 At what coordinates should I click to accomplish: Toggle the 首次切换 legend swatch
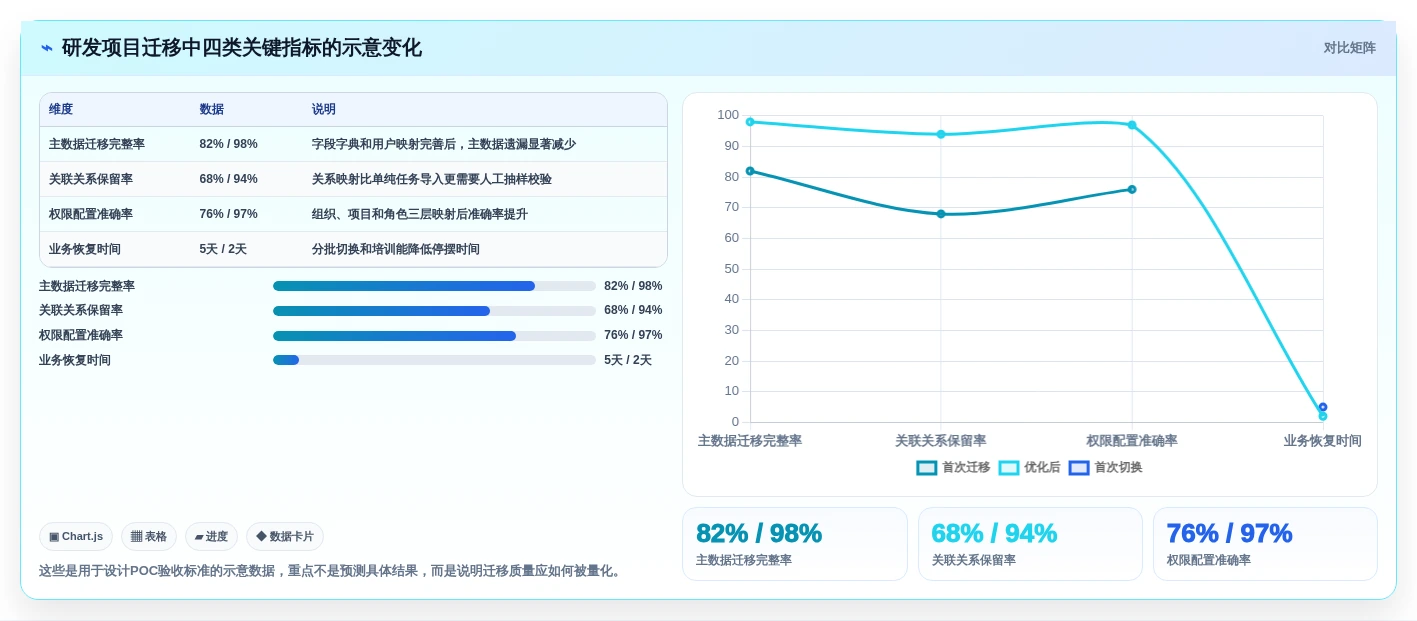click(x=1079, y=468)
